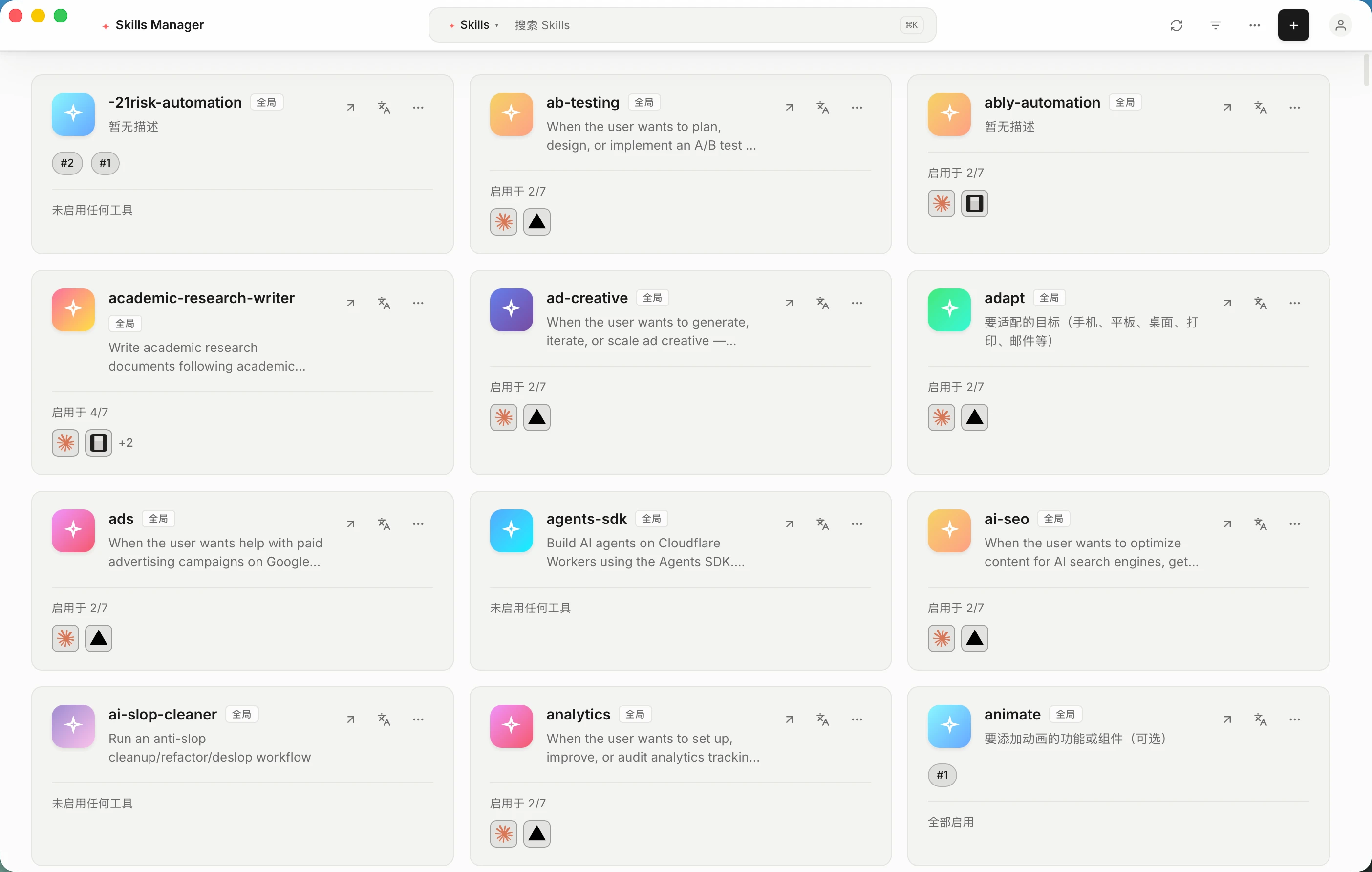The image size is (1372, 872).
Task: Click the black triangle tool icon on ab-testing
Action: tap(536, 222)
